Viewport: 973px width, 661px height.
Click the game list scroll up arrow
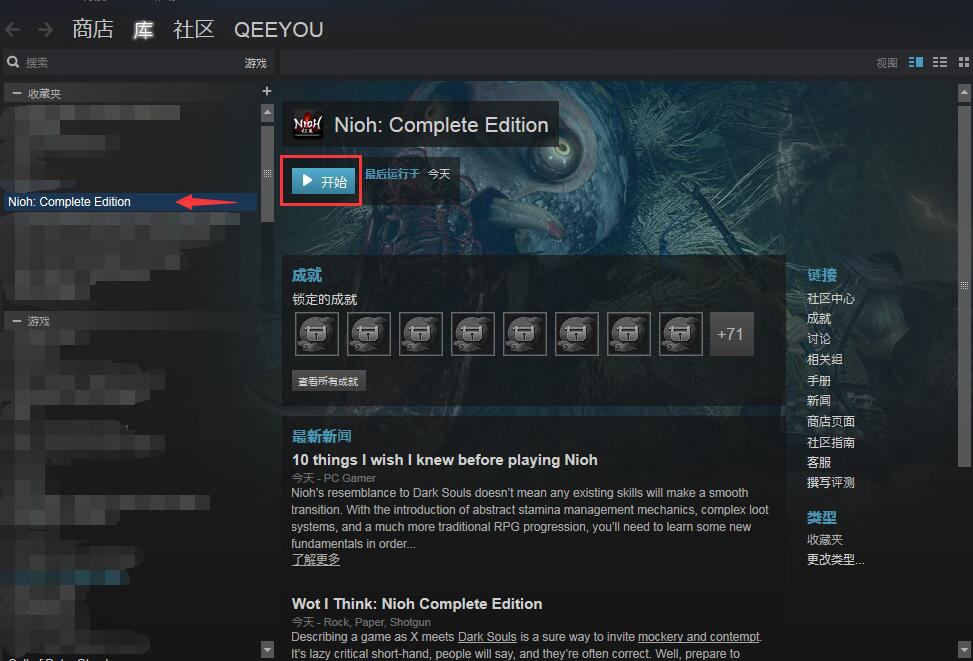(x=267, y=113)
